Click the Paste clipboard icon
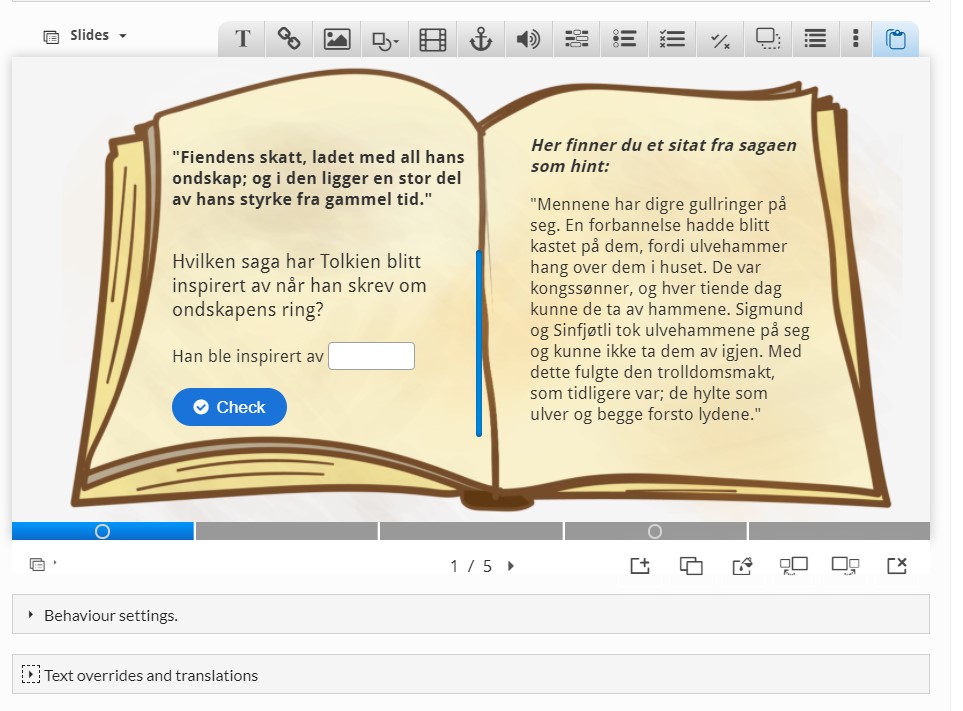The height and width of the screenshot is (711, 963). (895, 39)
